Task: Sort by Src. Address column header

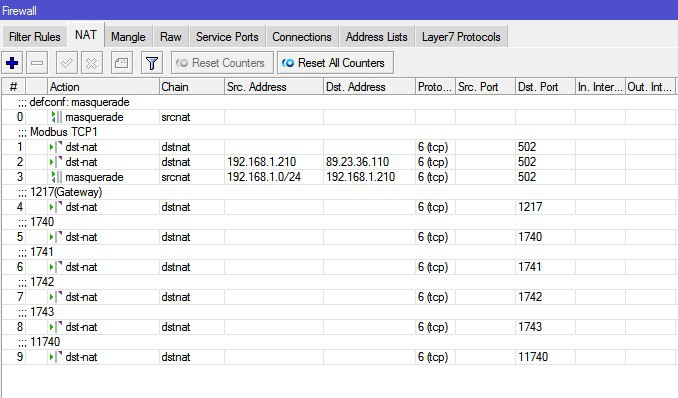Action: [x=274, y=87]
